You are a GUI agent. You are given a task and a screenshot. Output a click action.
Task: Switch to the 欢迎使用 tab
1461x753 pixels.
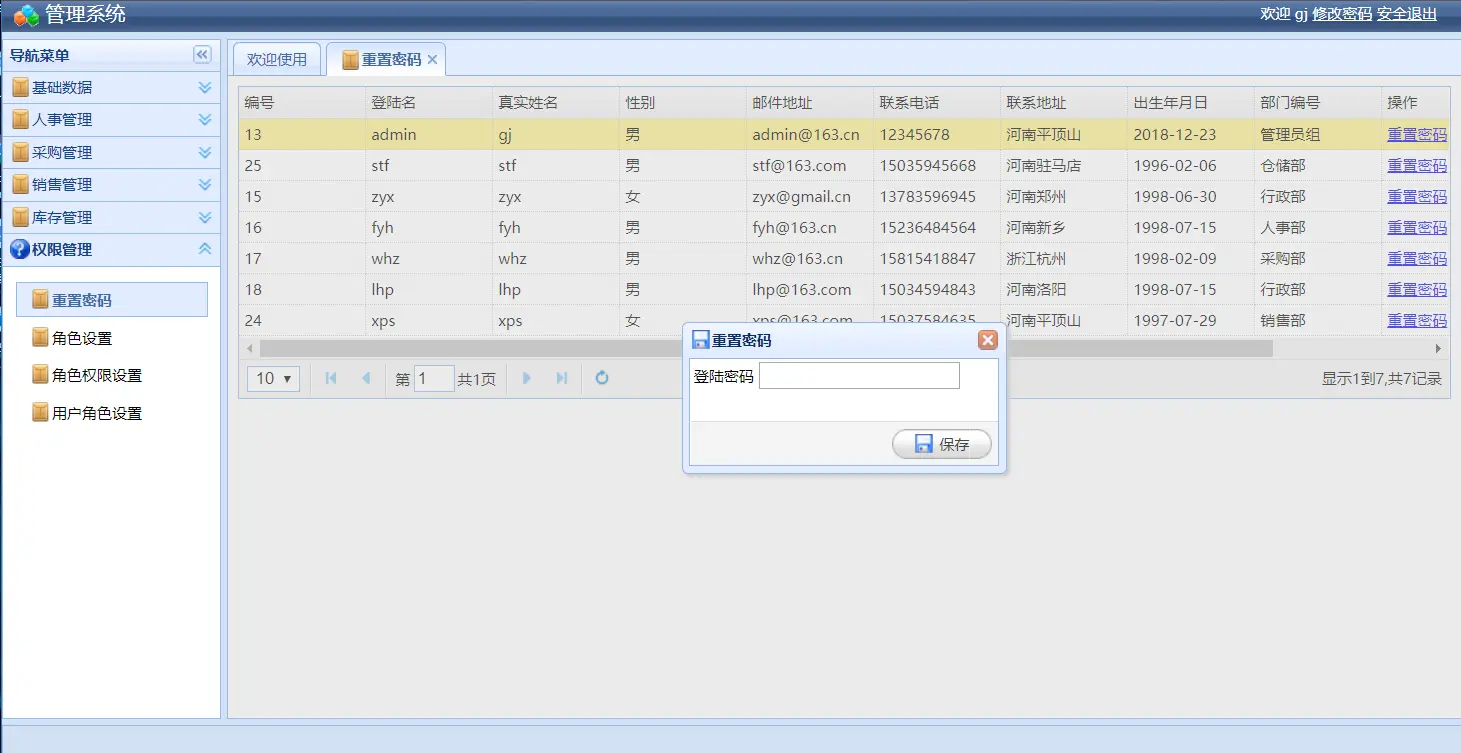point(277,60)
